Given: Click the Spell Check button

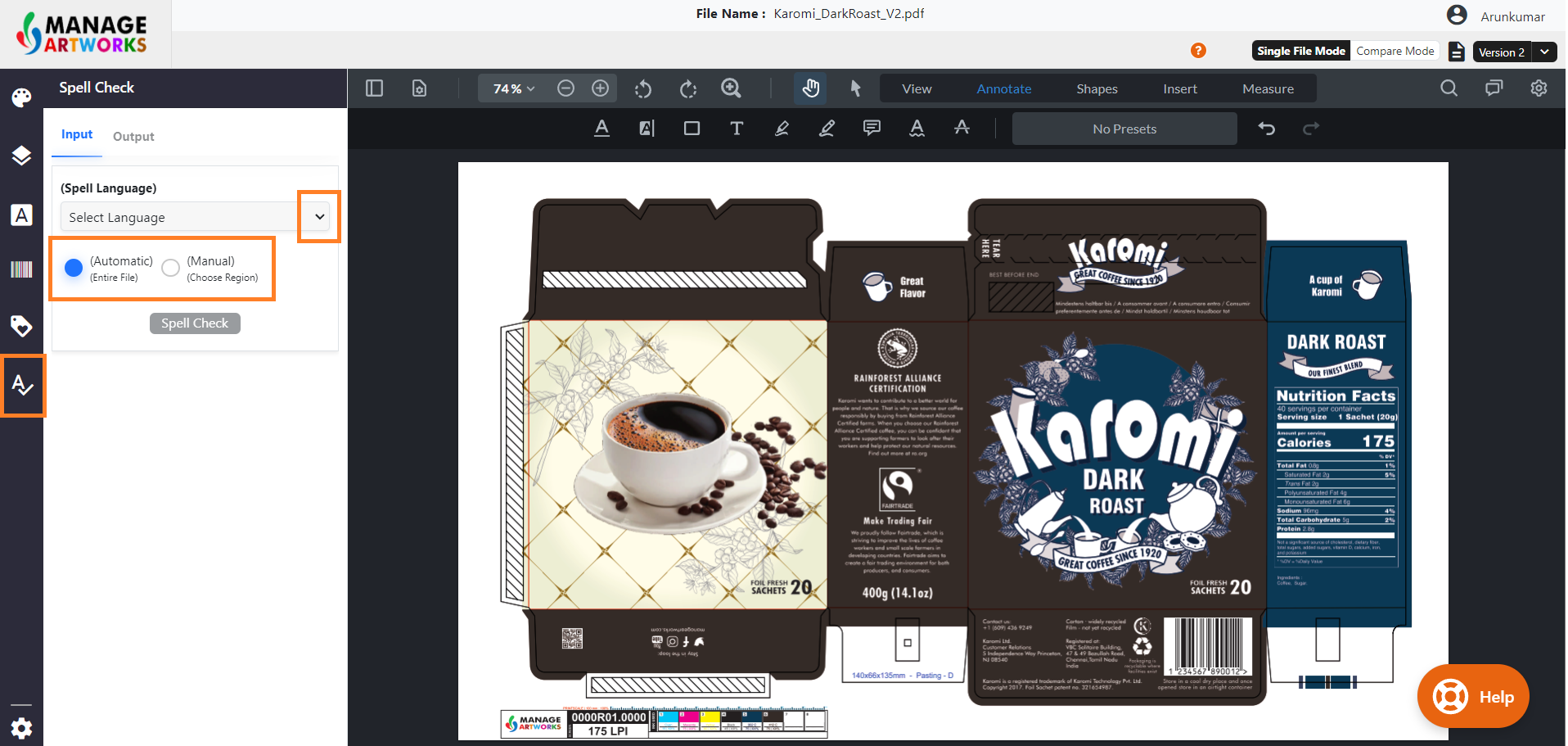Looking at the screenshot, I should click(195, 323).
